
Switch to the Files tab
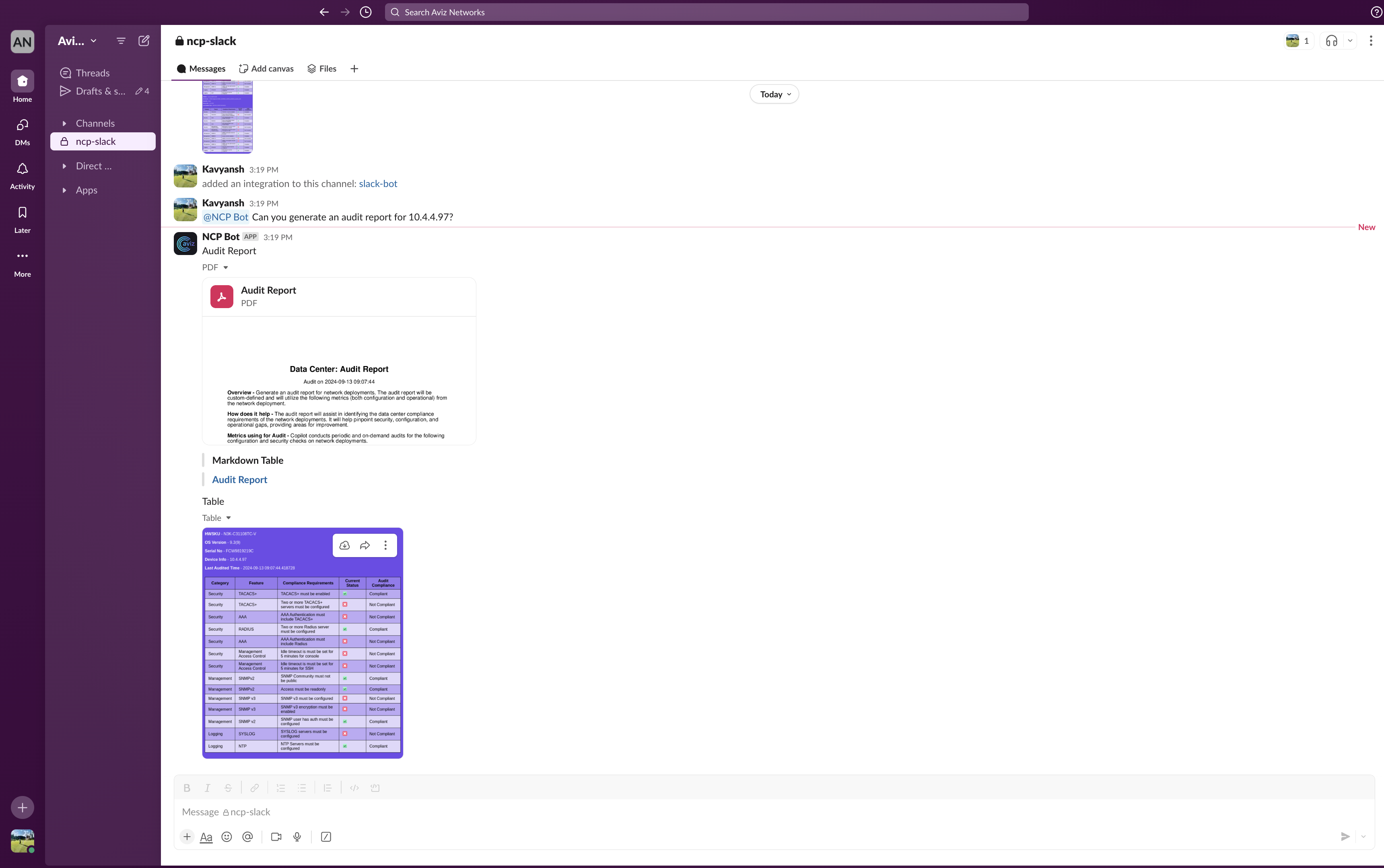[x=322, y=69]
